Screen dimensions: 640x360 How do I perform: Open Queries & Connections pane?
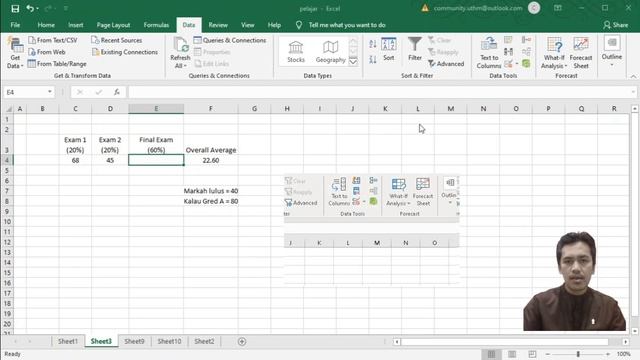pyautogui.click(x=230, y=40)
